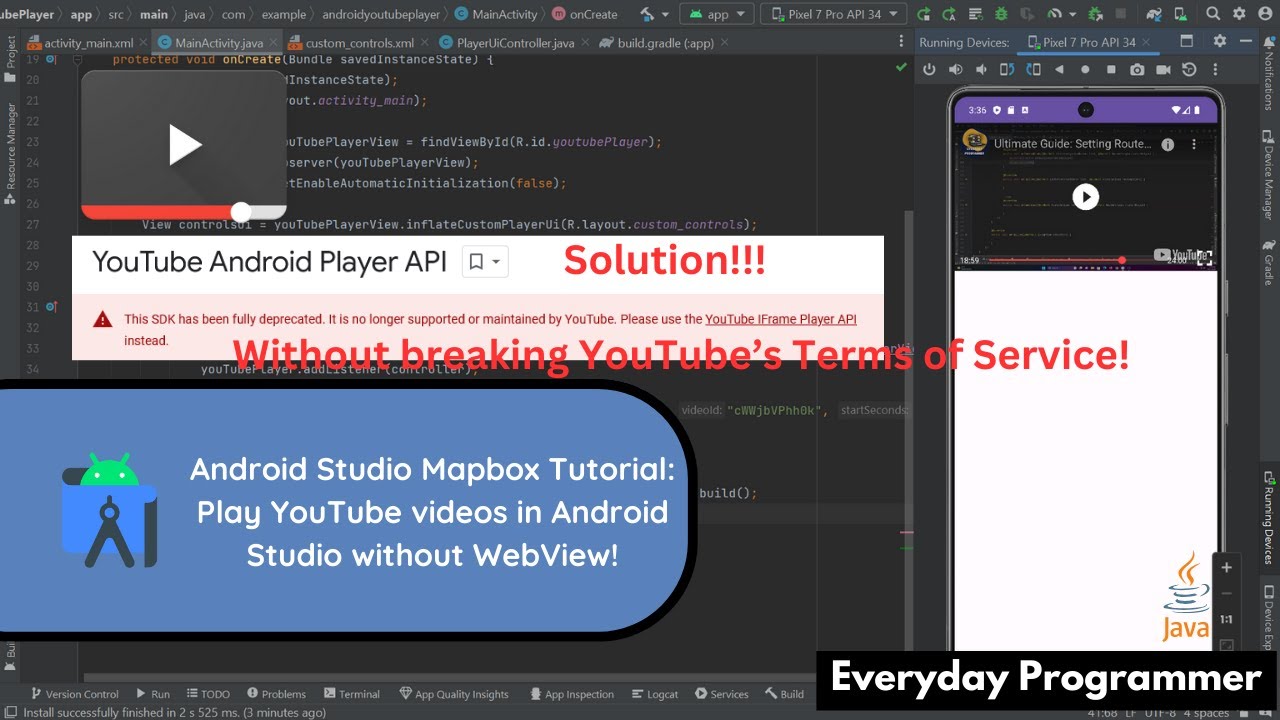Play the YouTube video in the emulator
Image resolution: width=1280 pixels, height=720 pixels.
point(1085,197)
